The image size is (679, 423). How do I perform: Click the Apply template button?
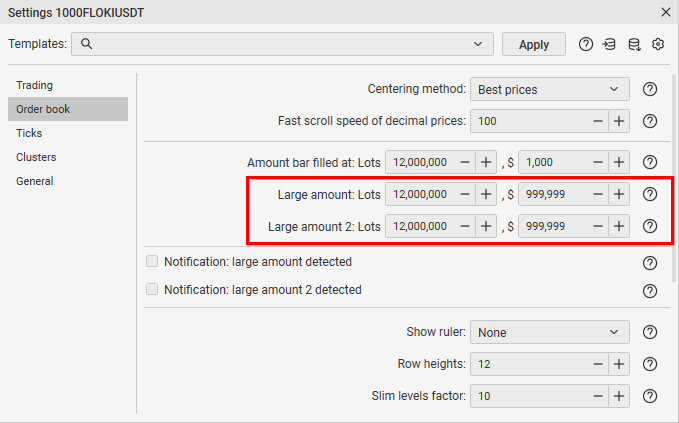coord(534,44)
